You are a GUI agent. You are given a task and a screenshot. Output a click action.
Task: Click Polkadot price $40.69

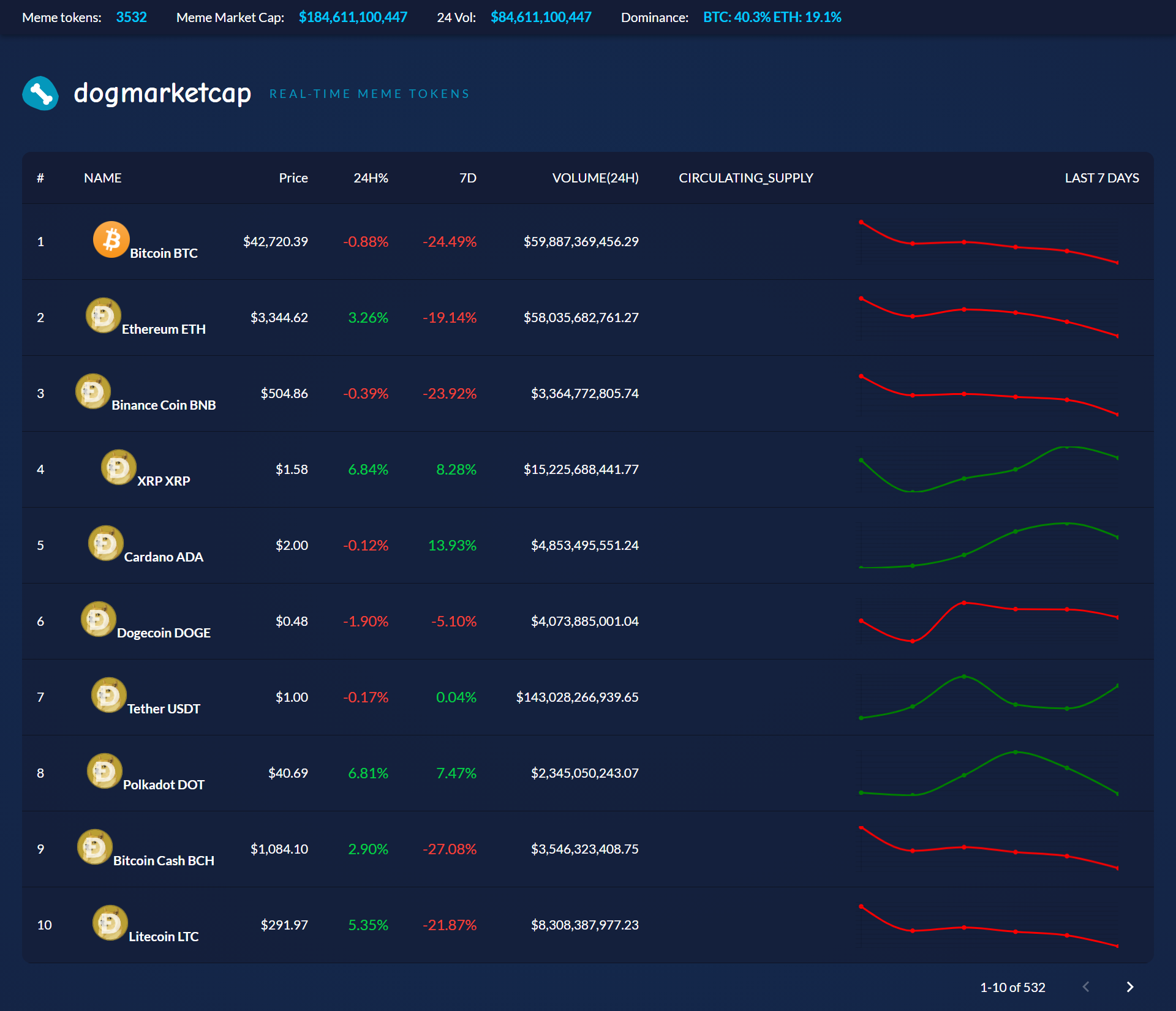pyautogui.click(x=288, y=773)
